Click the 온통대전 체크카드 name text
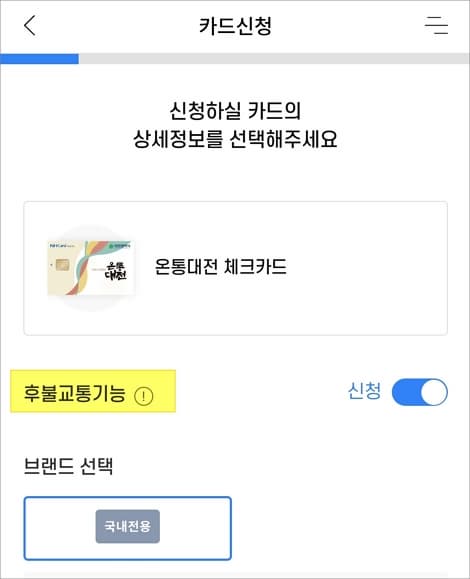The height and width of the screenshot is (579, 470). [220, 267]
